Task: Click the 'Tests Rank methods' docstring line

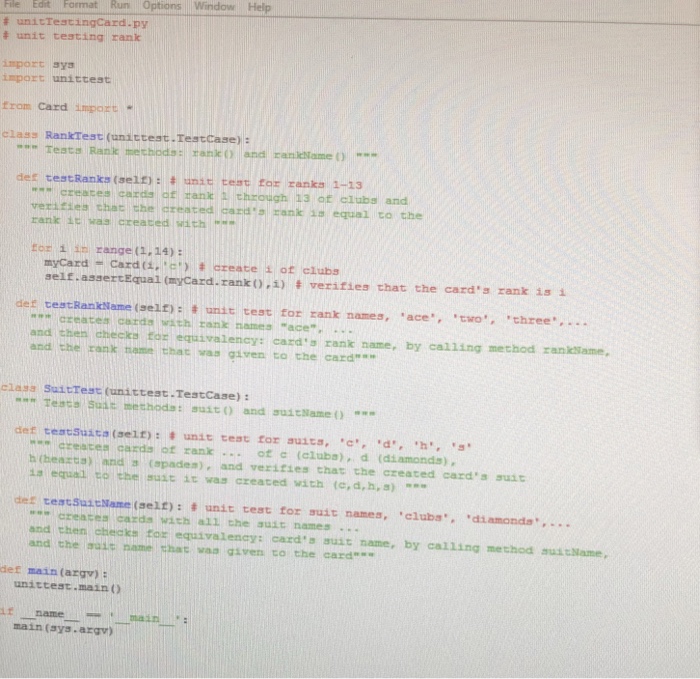Action: (197, 153)
